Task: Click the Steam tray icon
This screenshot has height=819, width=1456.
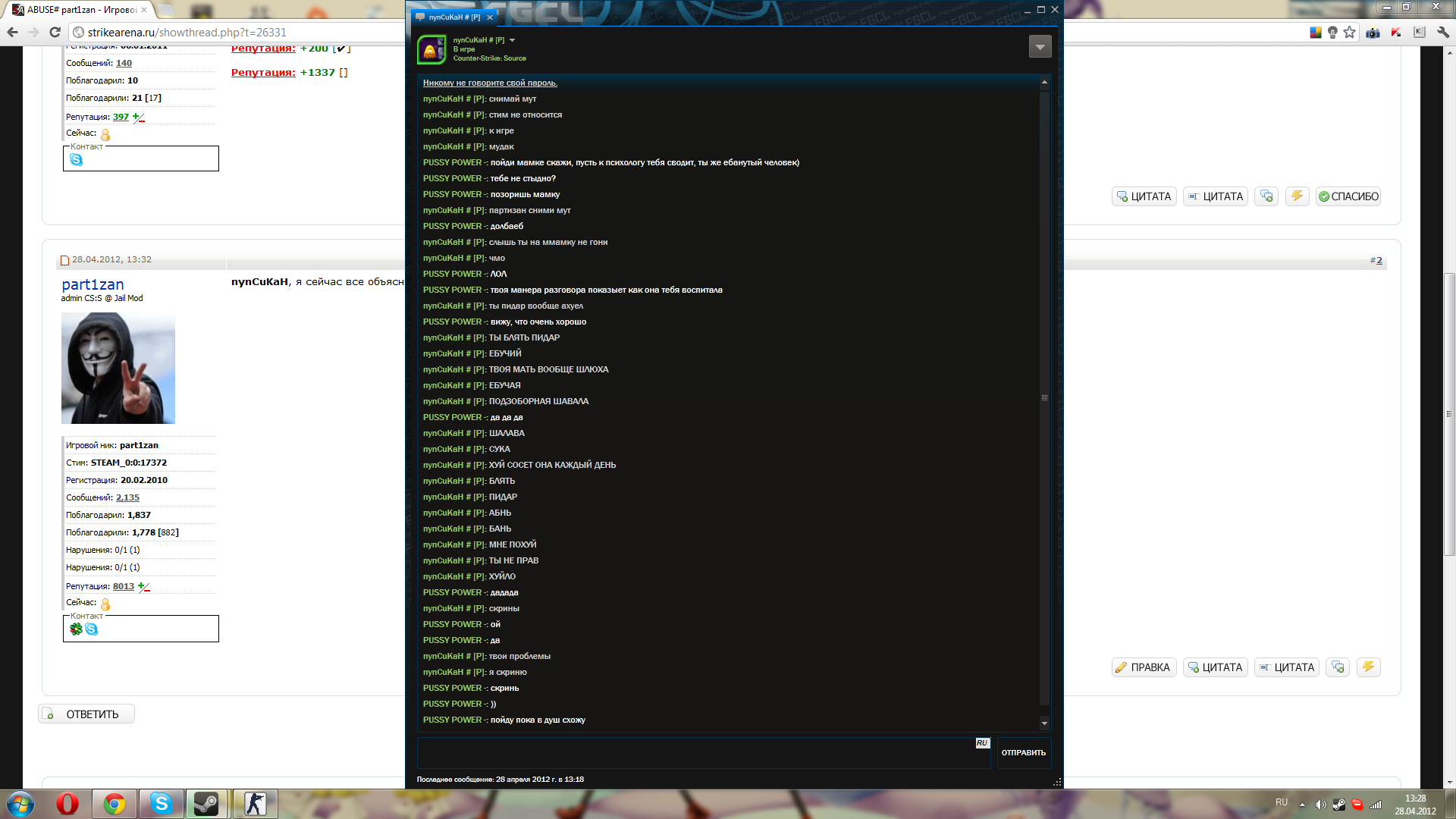Action: pyautogui.click(x=1339, y=805)
